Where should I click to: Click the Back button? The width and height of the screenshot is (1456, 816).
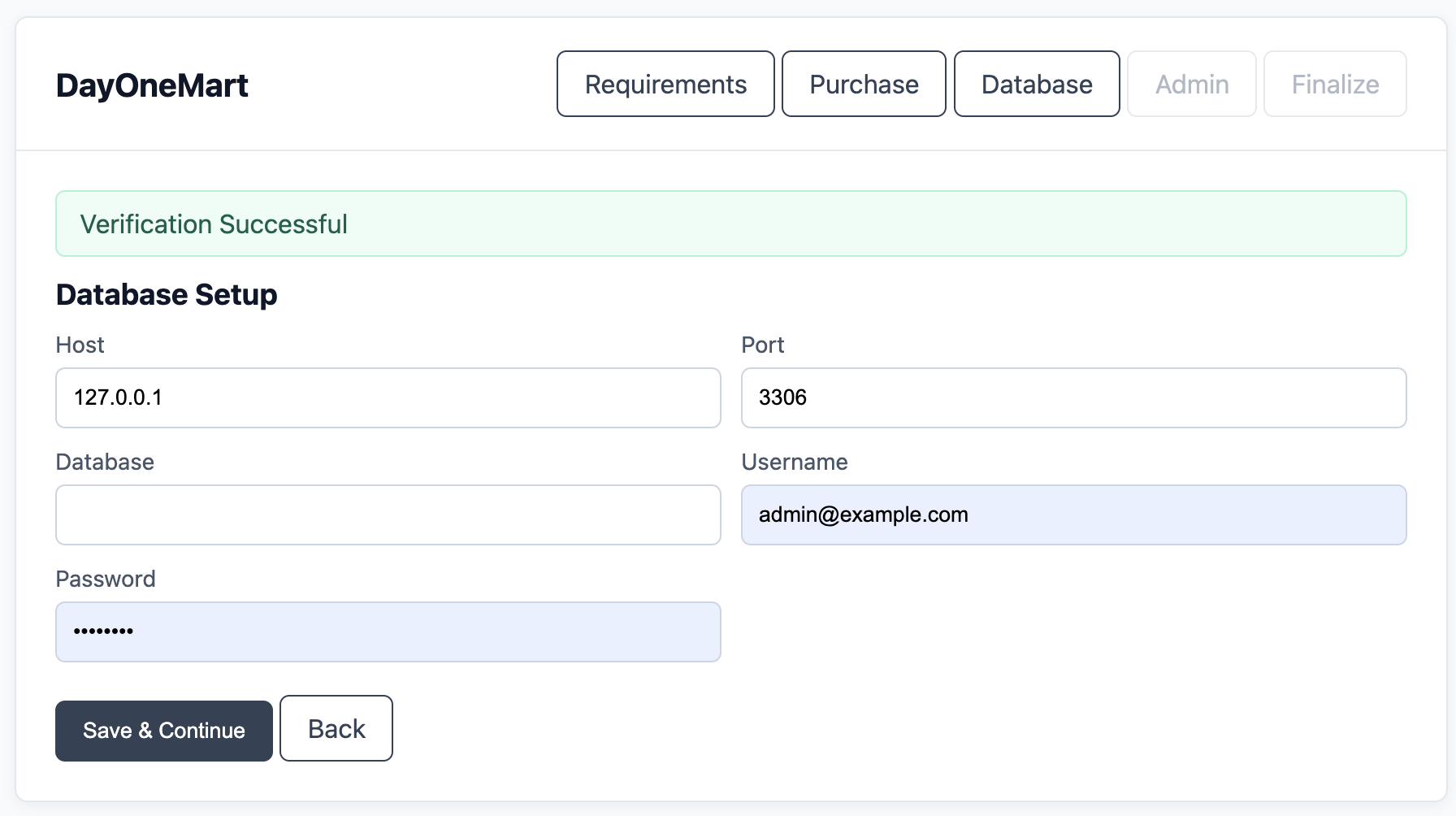tap(336, 728)
